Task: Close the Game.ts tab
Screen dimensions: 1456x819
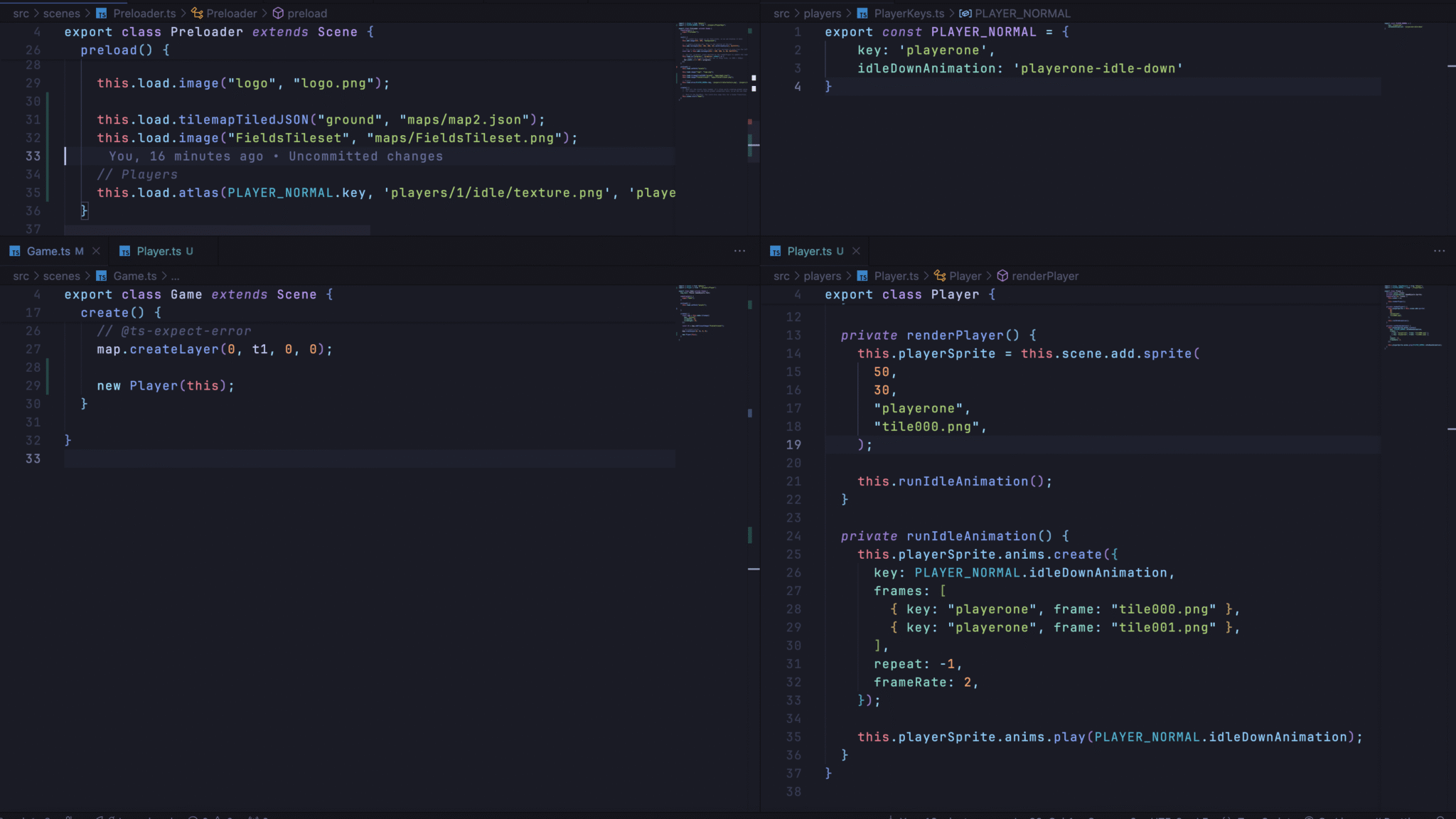Action: (96, 251)
